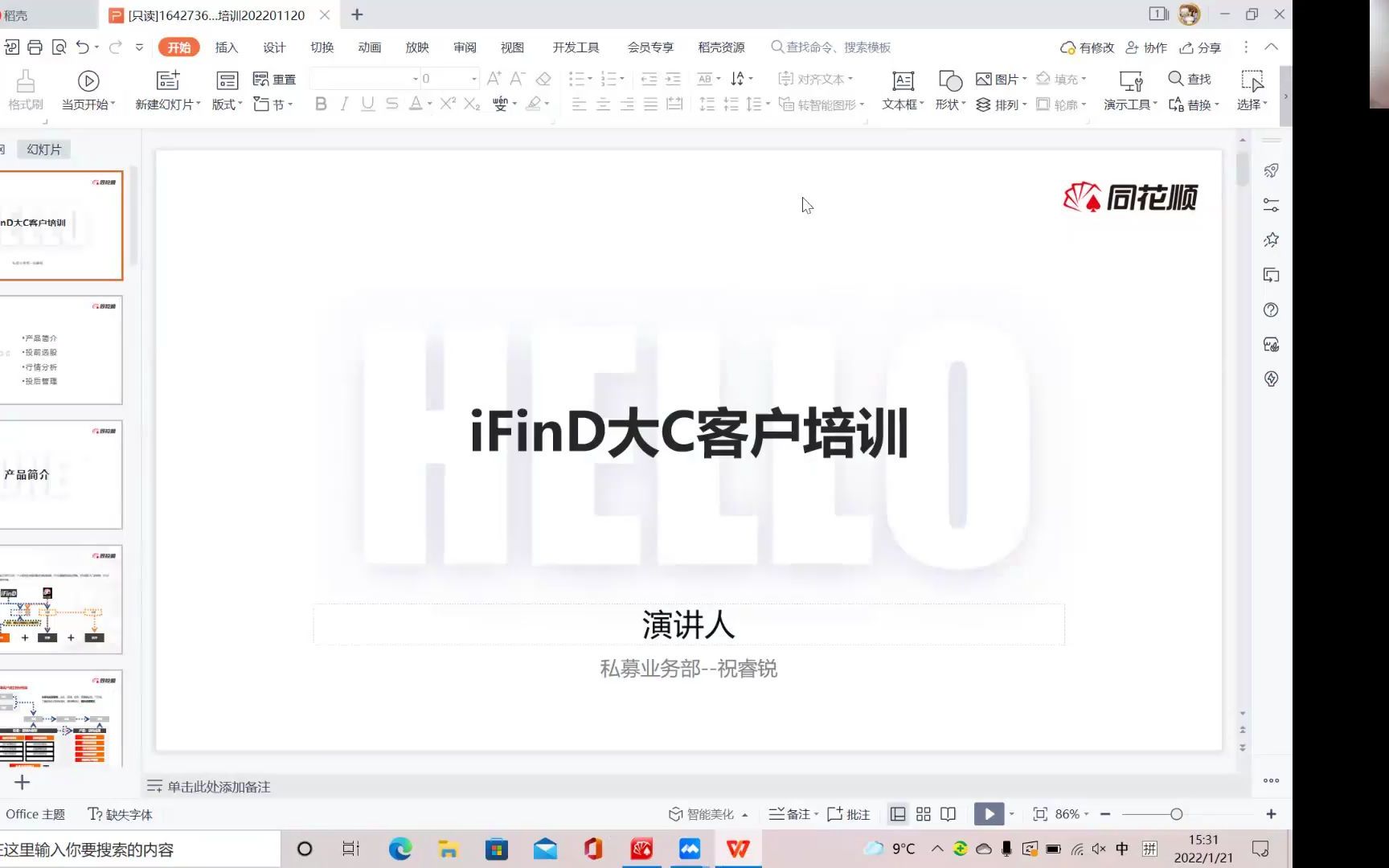Insert a Text Box (文本框)
The width and height of the screenshot is (1389, 868).
pos(903,89)
